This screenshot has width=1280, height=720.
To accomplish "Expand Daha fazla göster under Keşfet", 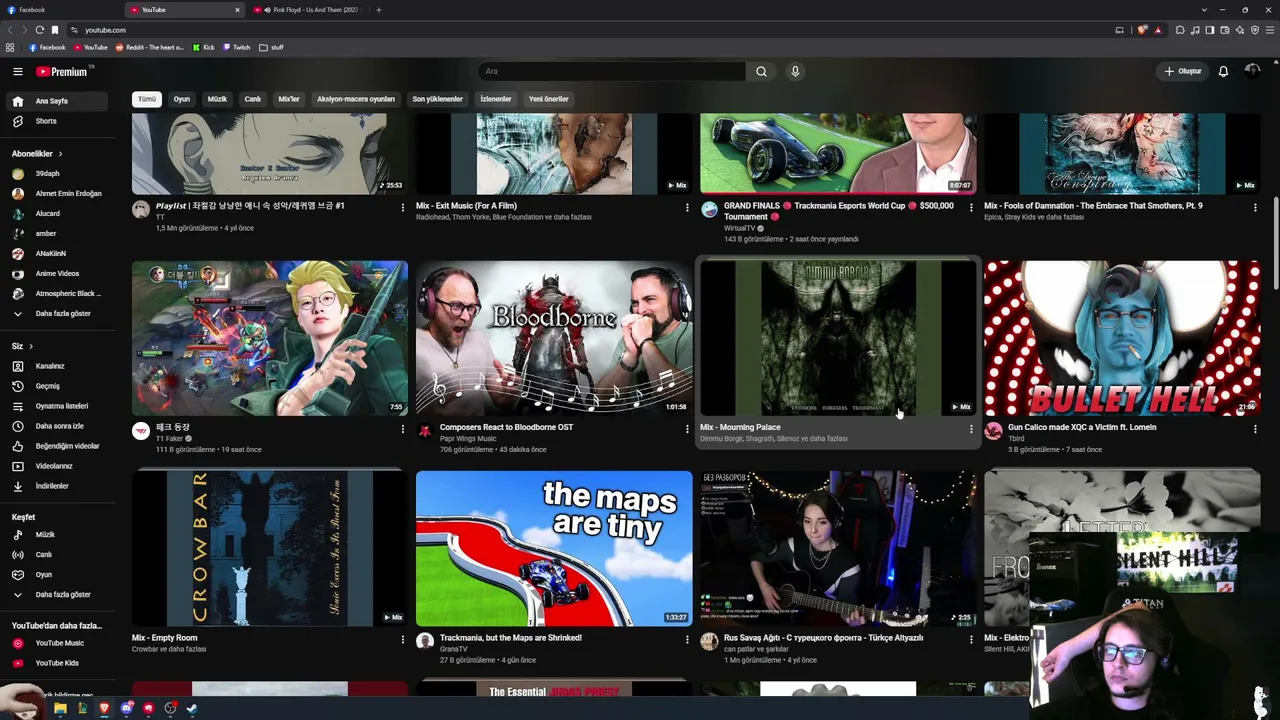I will click(58, 595).
